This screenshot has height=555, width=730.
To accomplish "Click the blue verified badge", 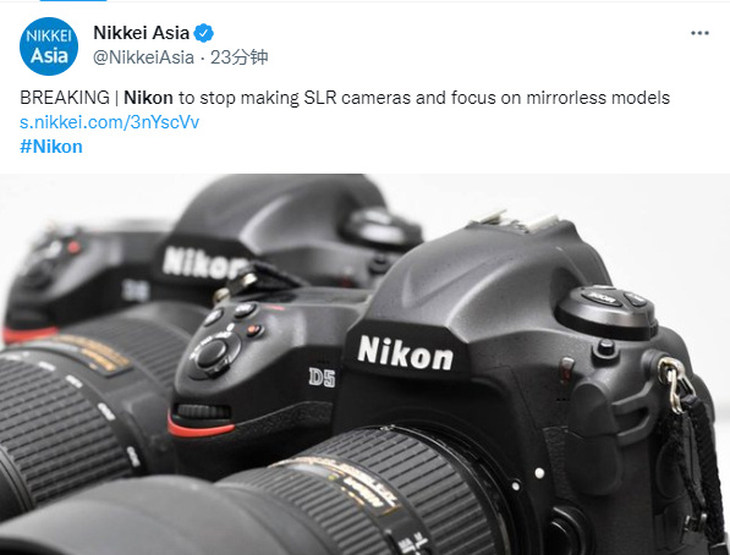I will coord(203,33).
